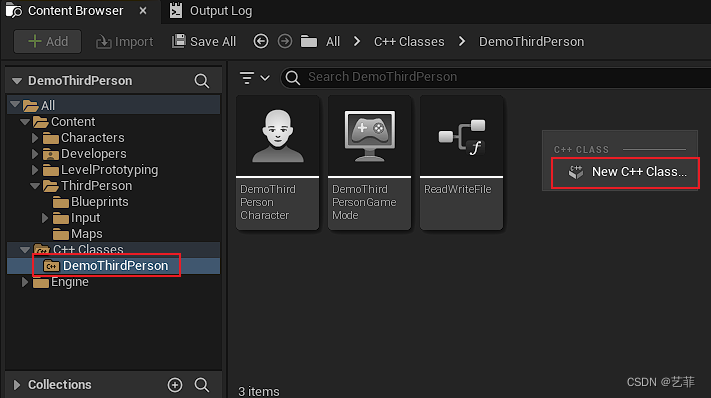Collapse the Content folder arrow
The height and width of the screenshot is (398, 711).
25,121
